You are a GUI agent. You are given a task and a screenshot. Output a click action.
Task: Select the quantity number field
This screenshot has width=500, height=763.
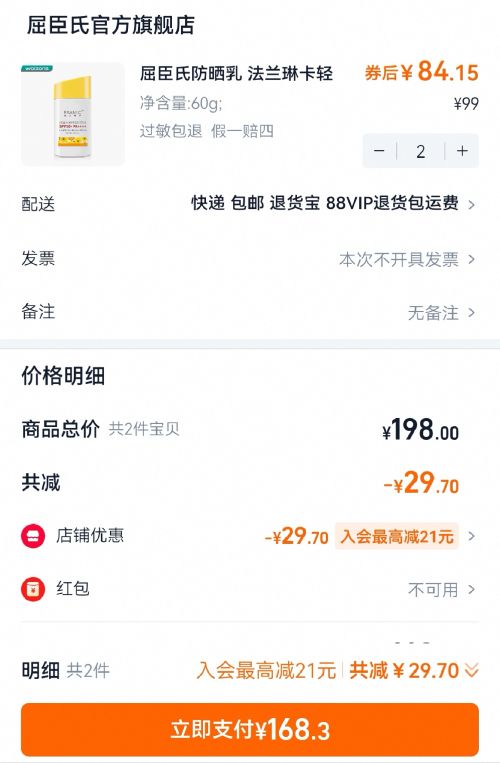pyautogui.click(x=421, y=151)
